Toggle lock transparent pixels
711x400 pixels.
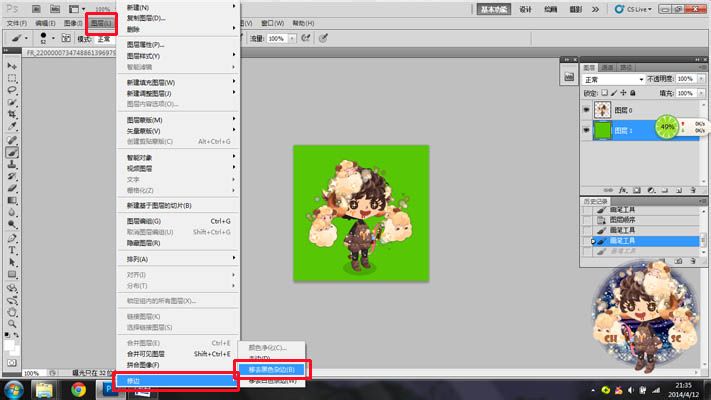tap(604, 93)
